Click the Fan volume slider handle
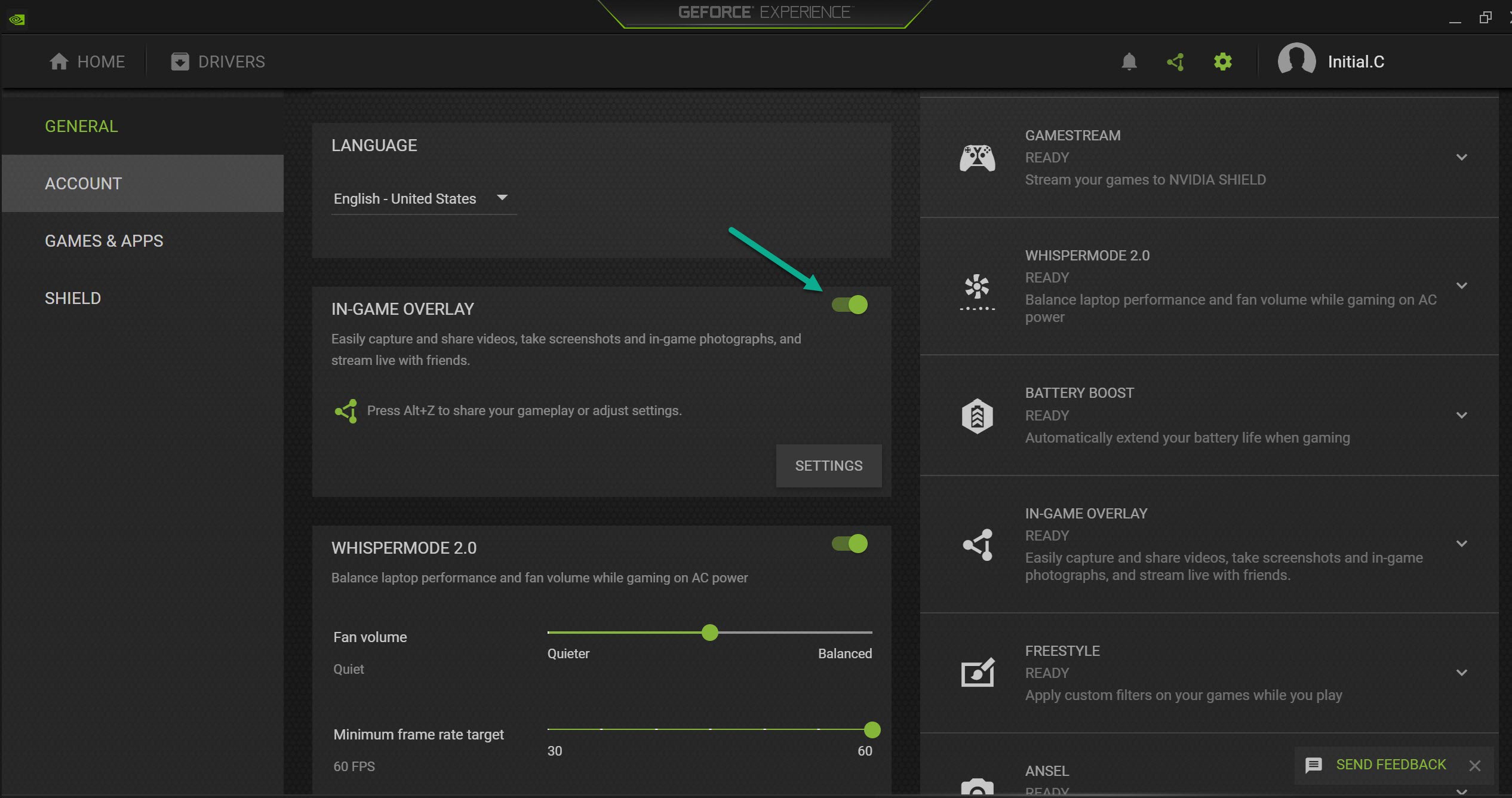 709,633
